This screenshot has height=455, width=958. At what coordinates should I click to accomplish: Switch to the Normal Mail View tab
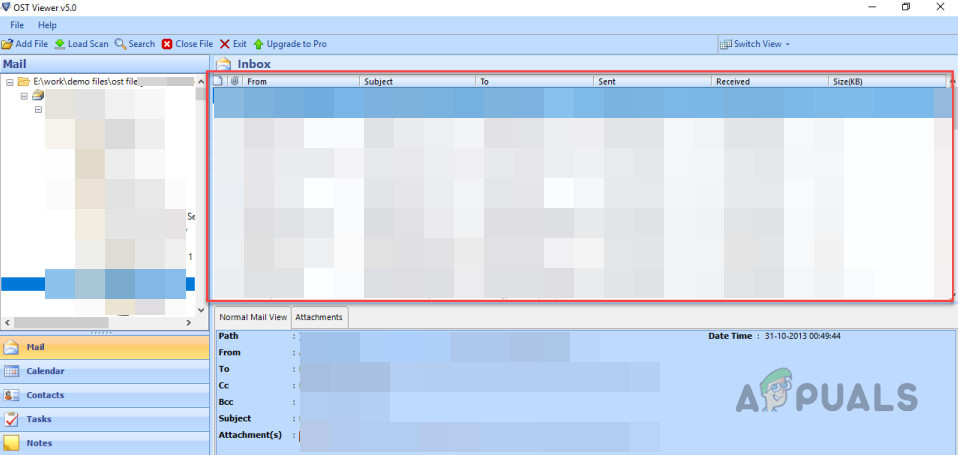click(253, 317)
